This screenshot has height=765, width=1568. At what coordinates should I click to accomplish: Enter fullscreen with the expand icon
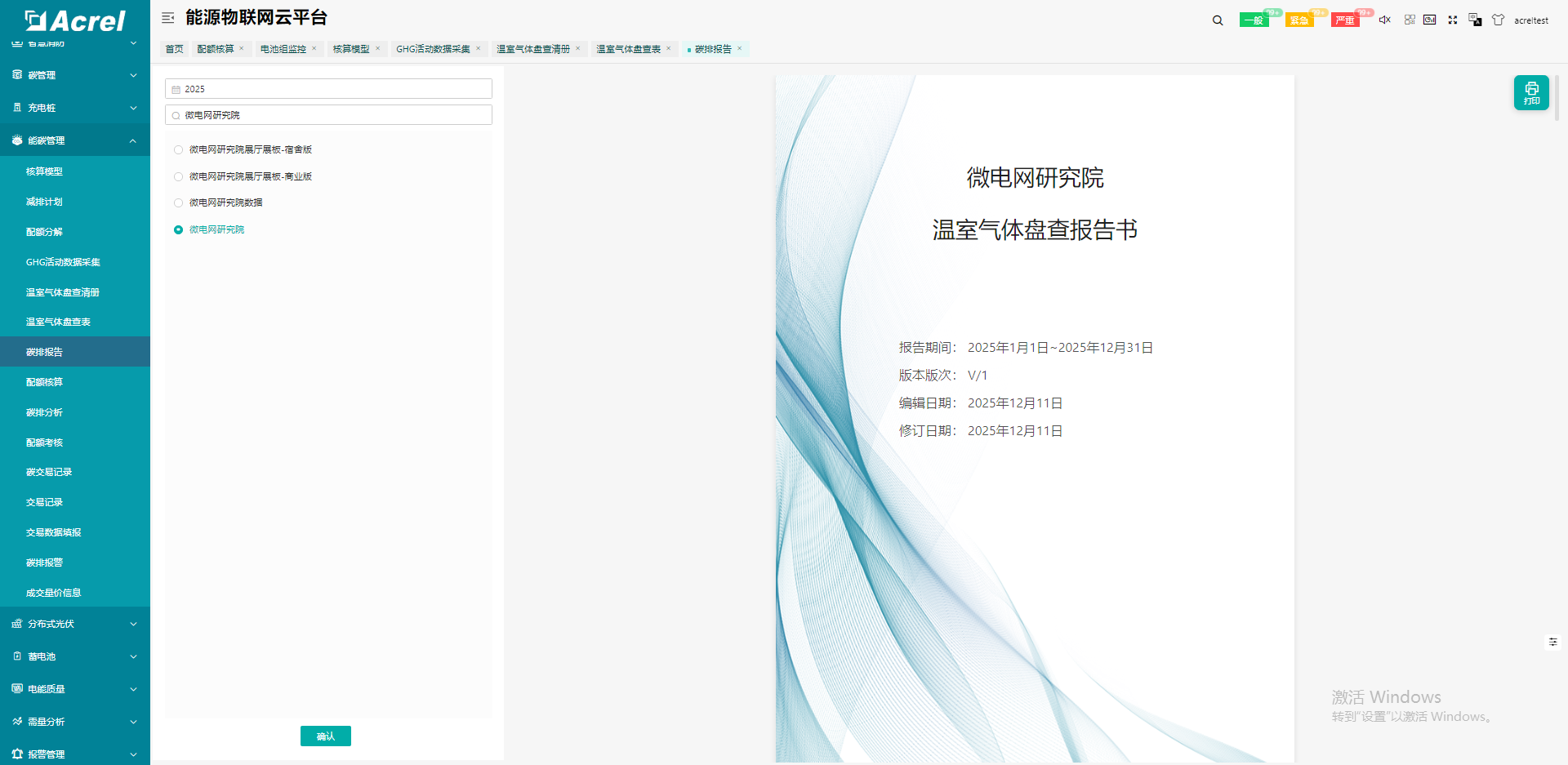(x=1453, y=20)
